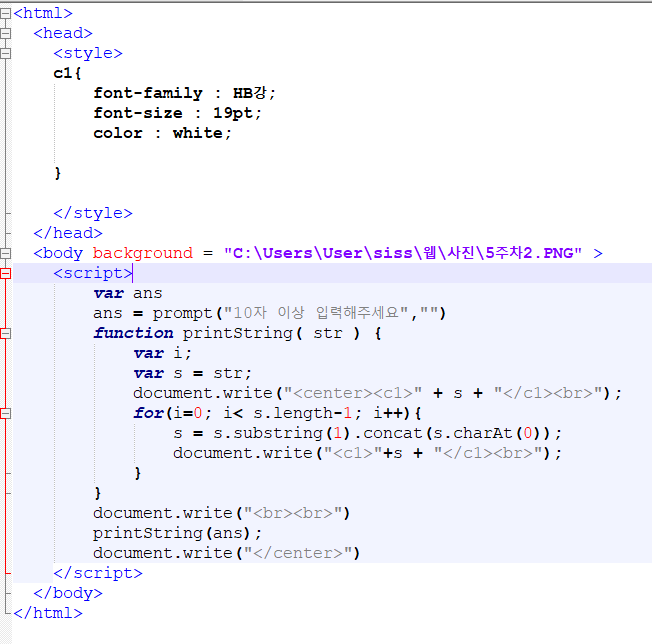Click the opening <script> tag
This screenshot has width=652, height=644.
tap(93, 273)
